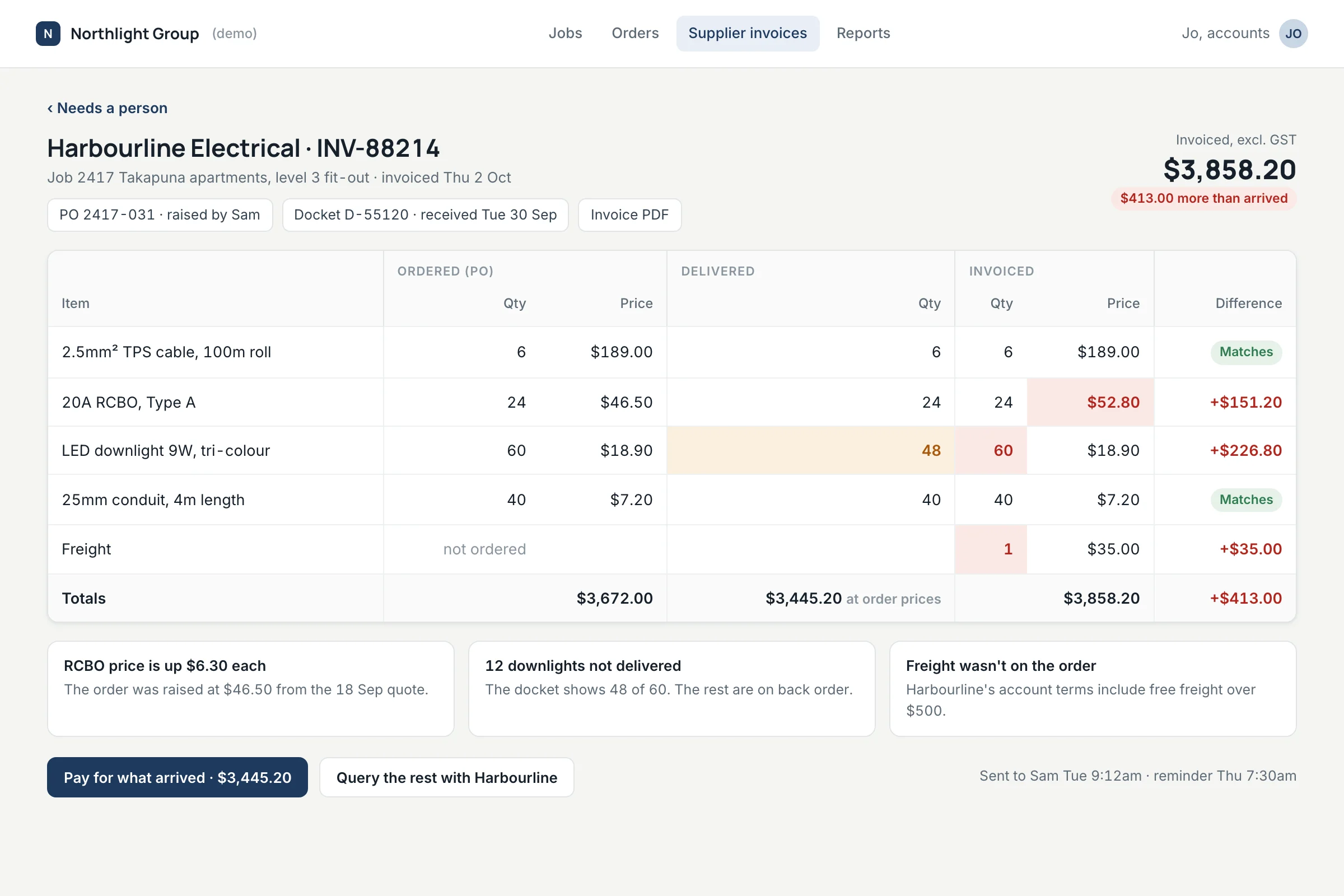The width and height of the screenshot is (1344, 896).
Task: Go to the Jobs tab
Action: (x=565, y=33)
